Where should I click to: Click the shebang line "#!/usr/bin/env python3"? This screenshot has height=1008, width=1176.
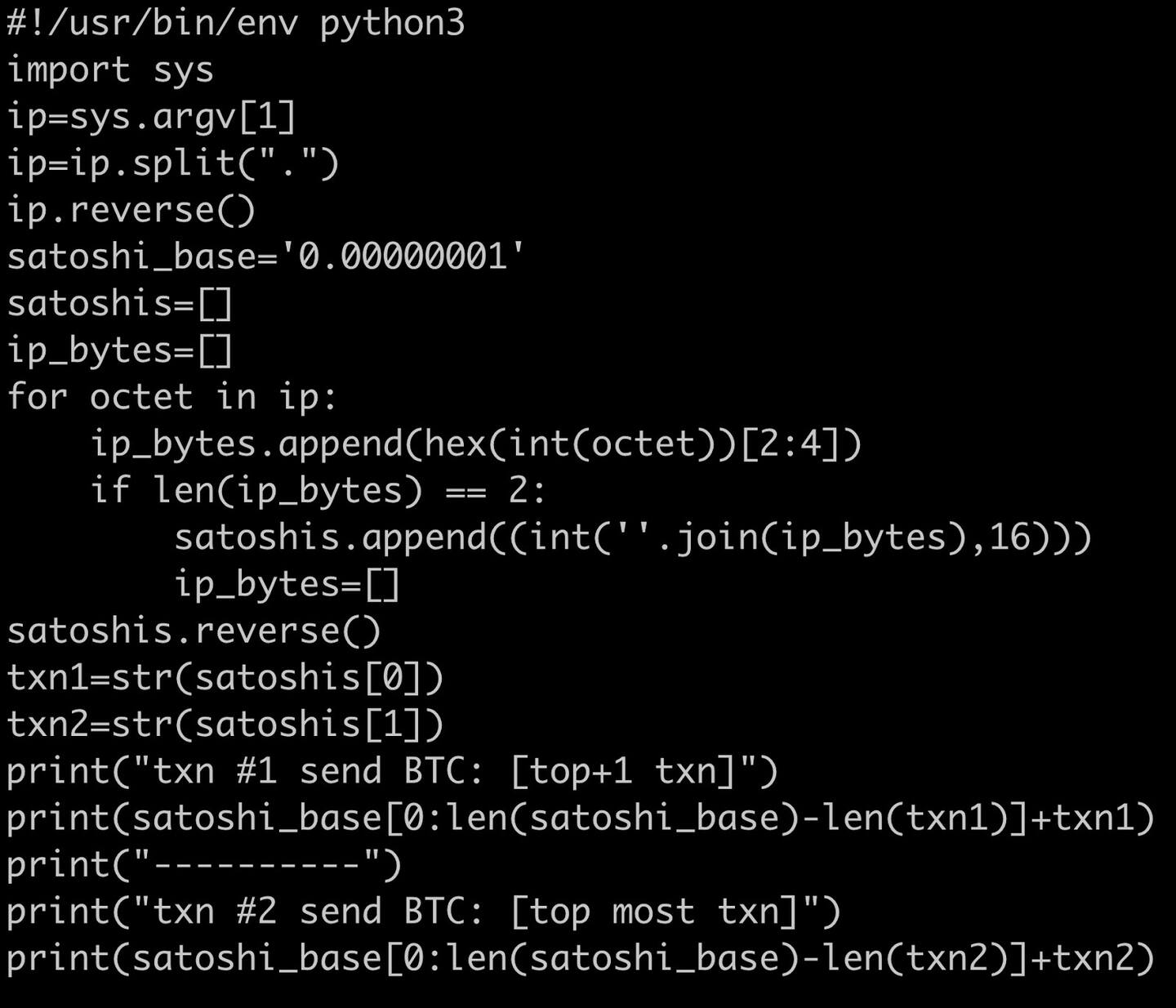(235, 23)
